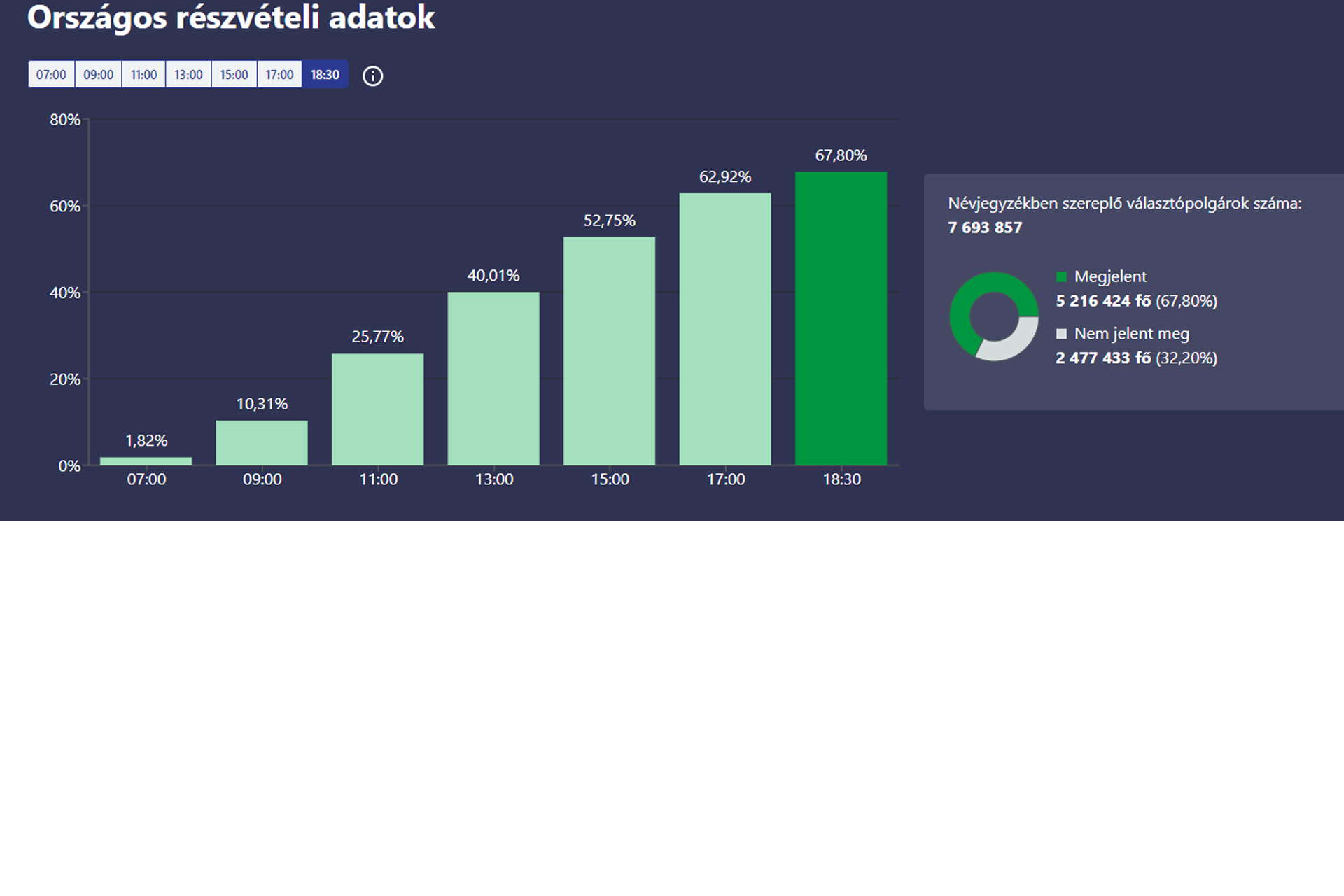Select the 11:00 time tab
This screenshot has height=896, width=1344.
143,75
